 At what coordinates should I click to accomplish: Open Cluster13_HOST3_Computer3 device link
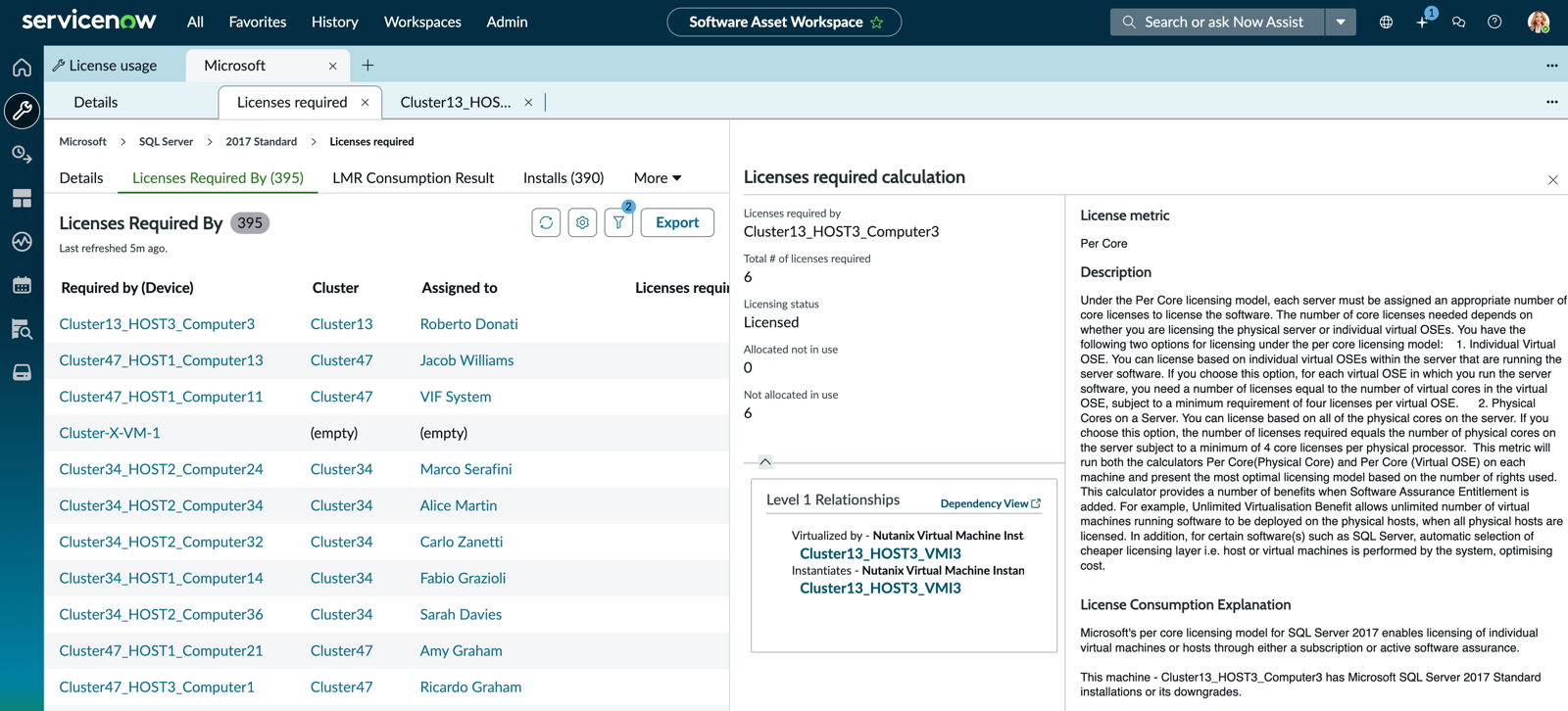[157, 324]
